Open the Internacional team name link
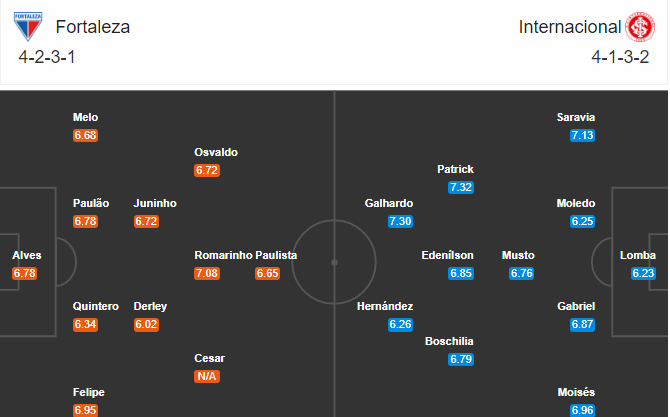670x417 pixels. (570, 27)
